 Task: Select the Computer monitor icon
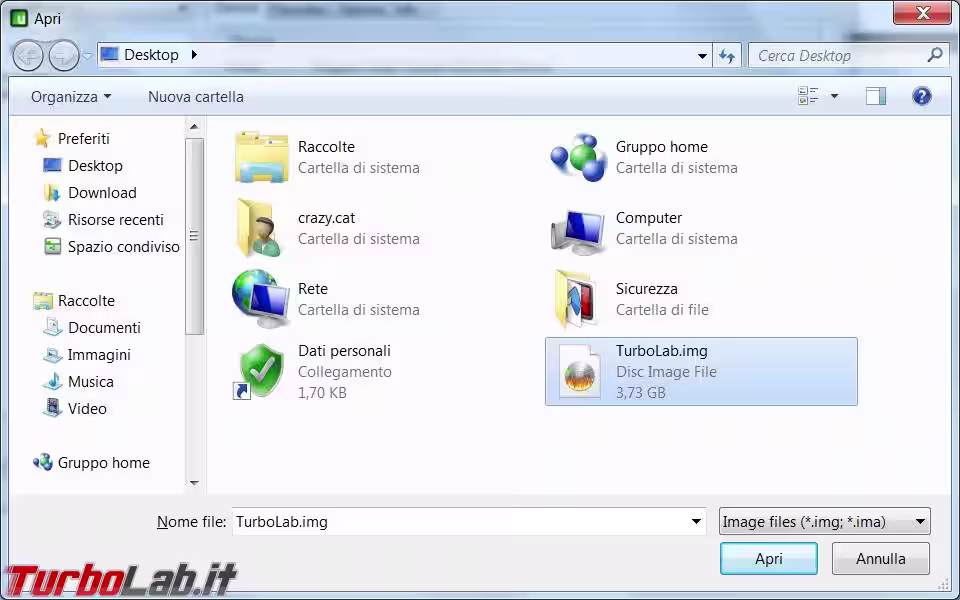578,231
